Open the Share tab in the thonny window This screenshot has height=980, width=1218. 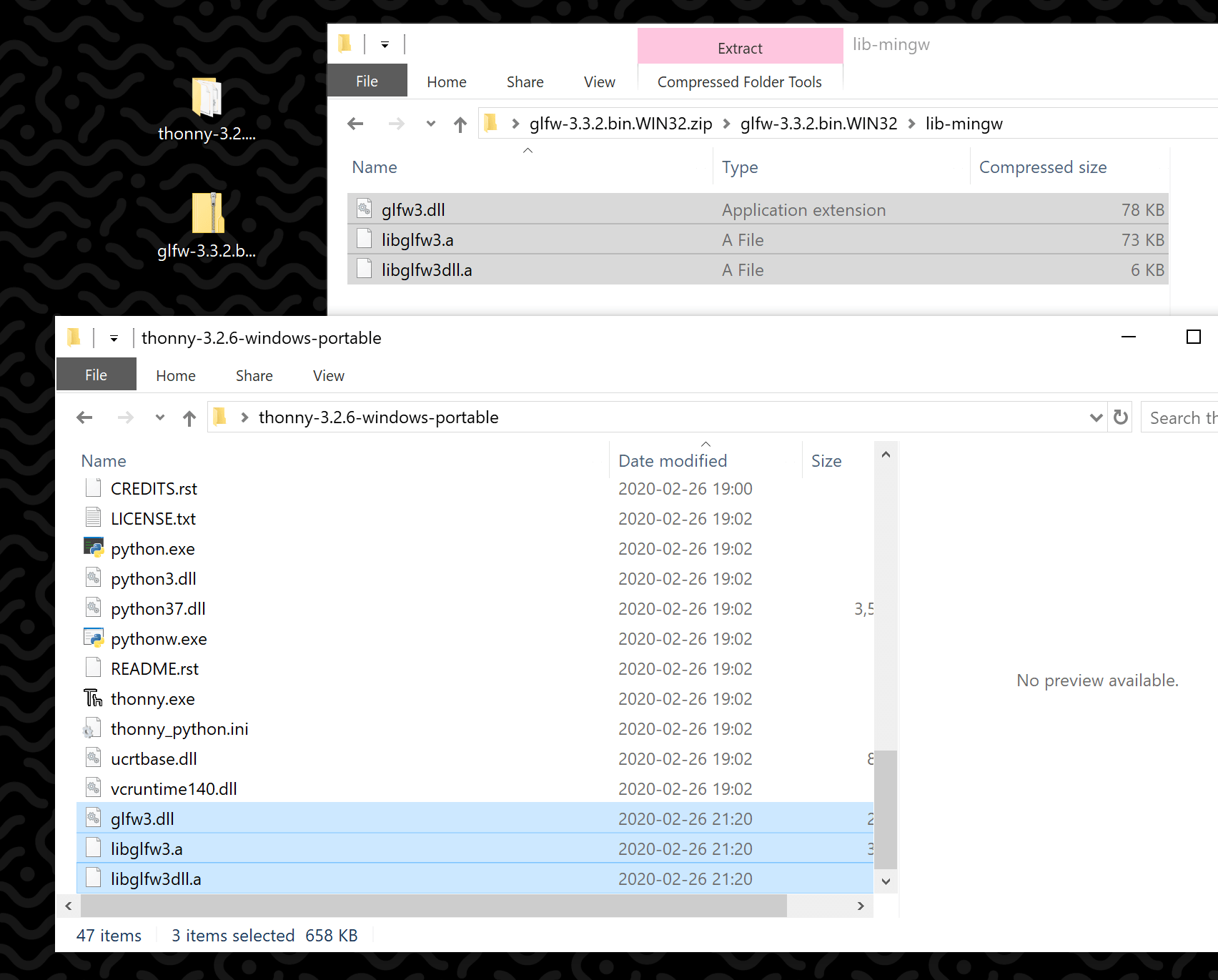[254, 375]
